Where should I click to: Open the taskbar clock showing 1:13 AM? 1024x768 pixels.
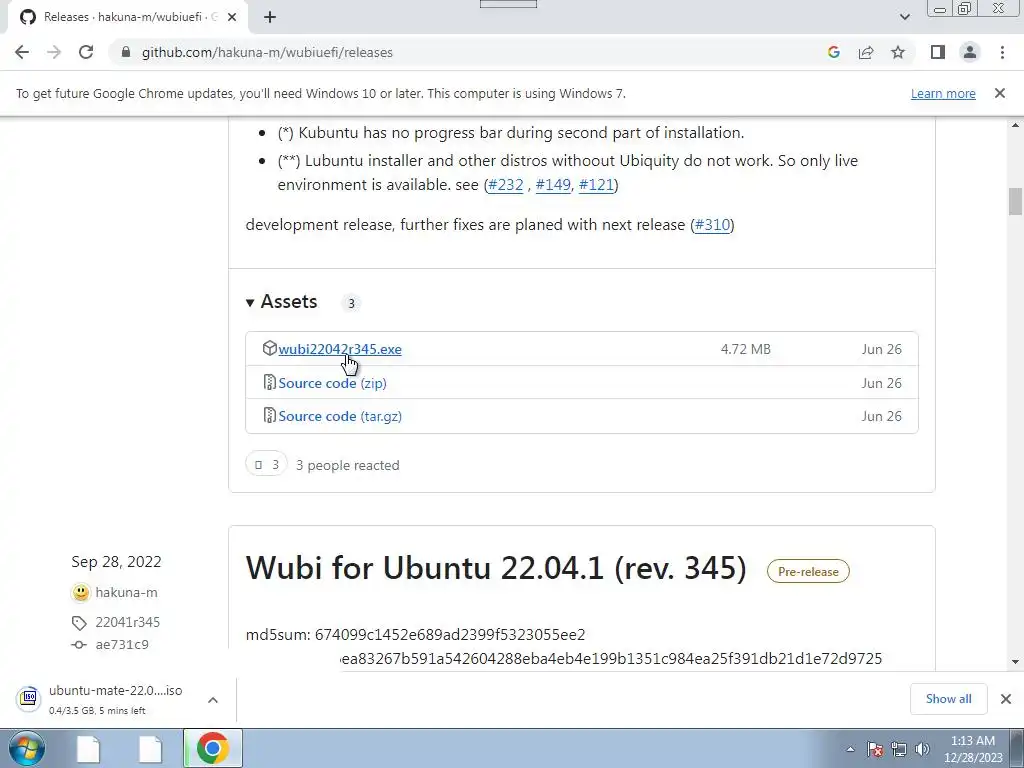click(x=973, y=749)
